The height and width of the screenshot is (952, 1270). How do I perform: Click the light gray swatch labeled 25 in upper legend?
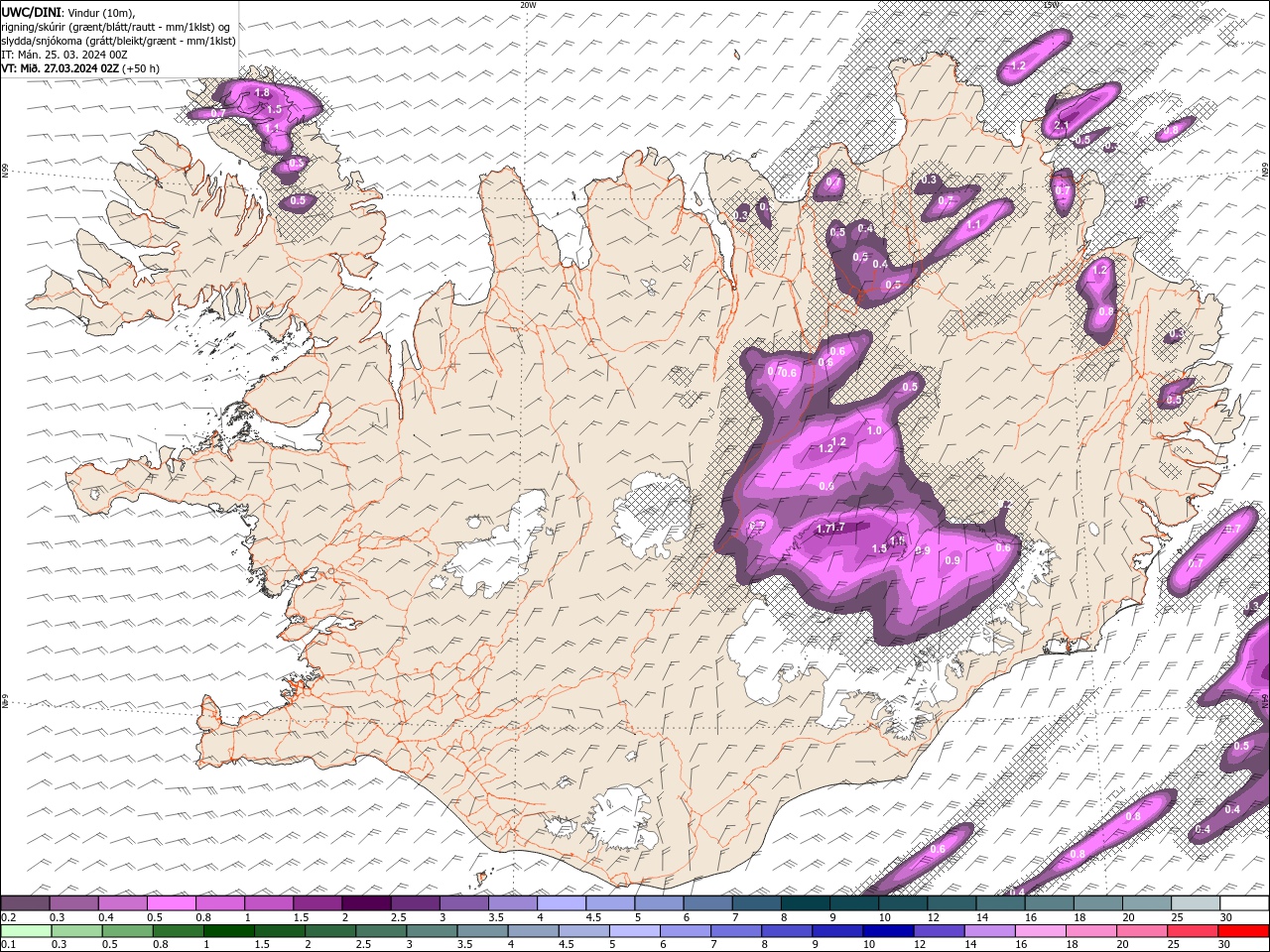point(1196,903)
